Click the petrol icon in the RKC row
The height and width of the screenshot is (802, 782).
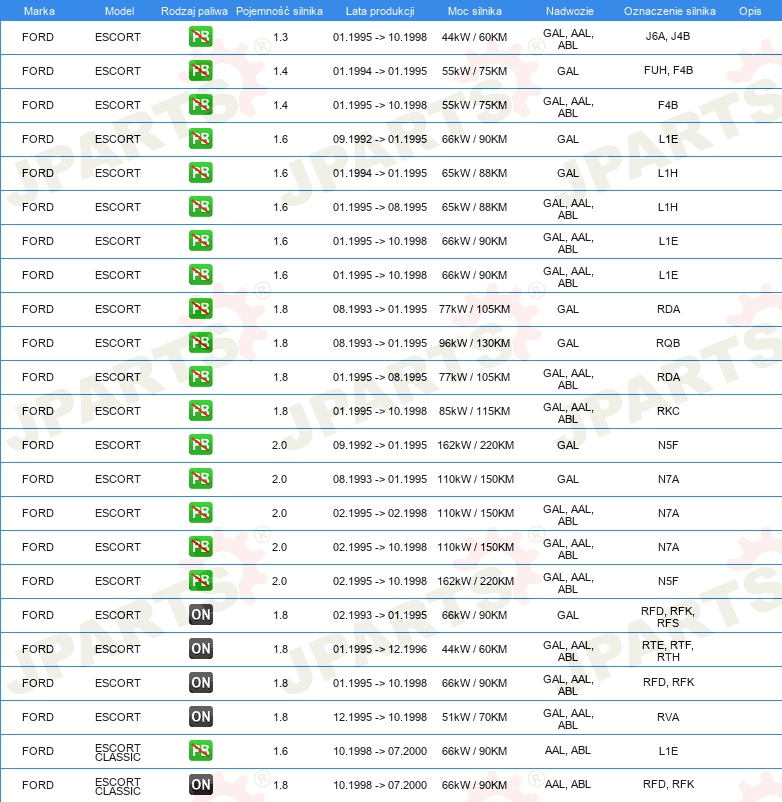coord(200,411)
